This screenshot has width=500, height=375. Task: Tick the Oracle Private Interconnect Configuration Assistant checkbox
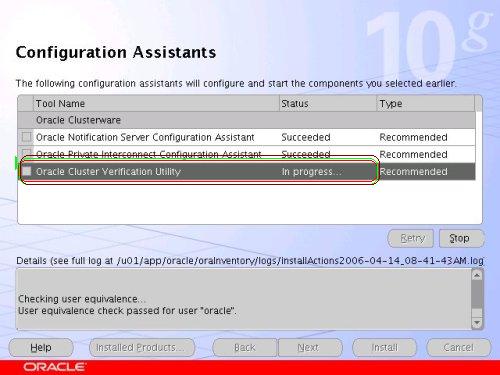tap(26, 153)
